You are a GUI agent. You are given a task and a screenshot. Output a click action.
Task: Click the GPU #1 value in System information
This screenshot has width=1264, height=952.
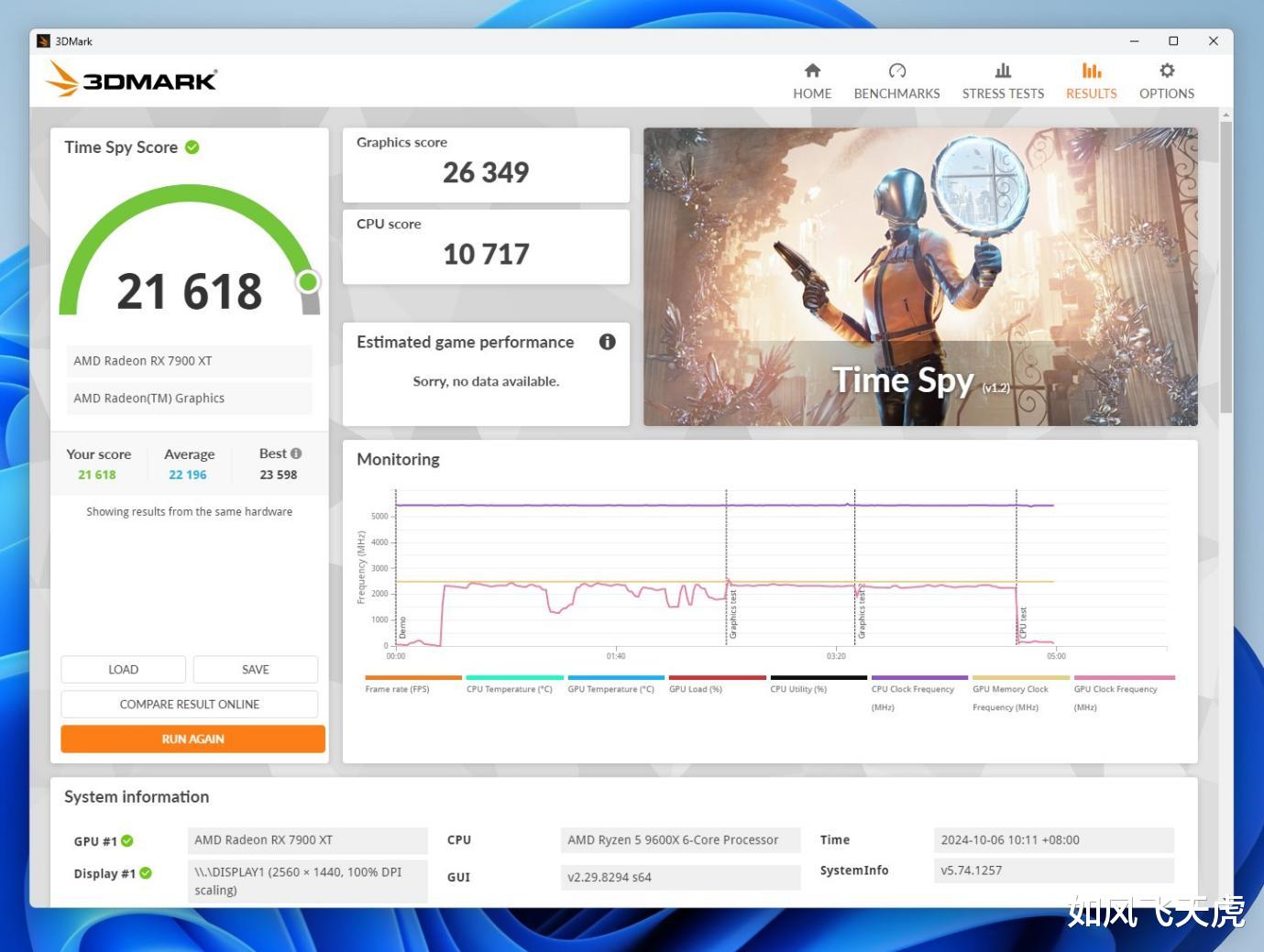pyautogui.click(x=307, y=840)
